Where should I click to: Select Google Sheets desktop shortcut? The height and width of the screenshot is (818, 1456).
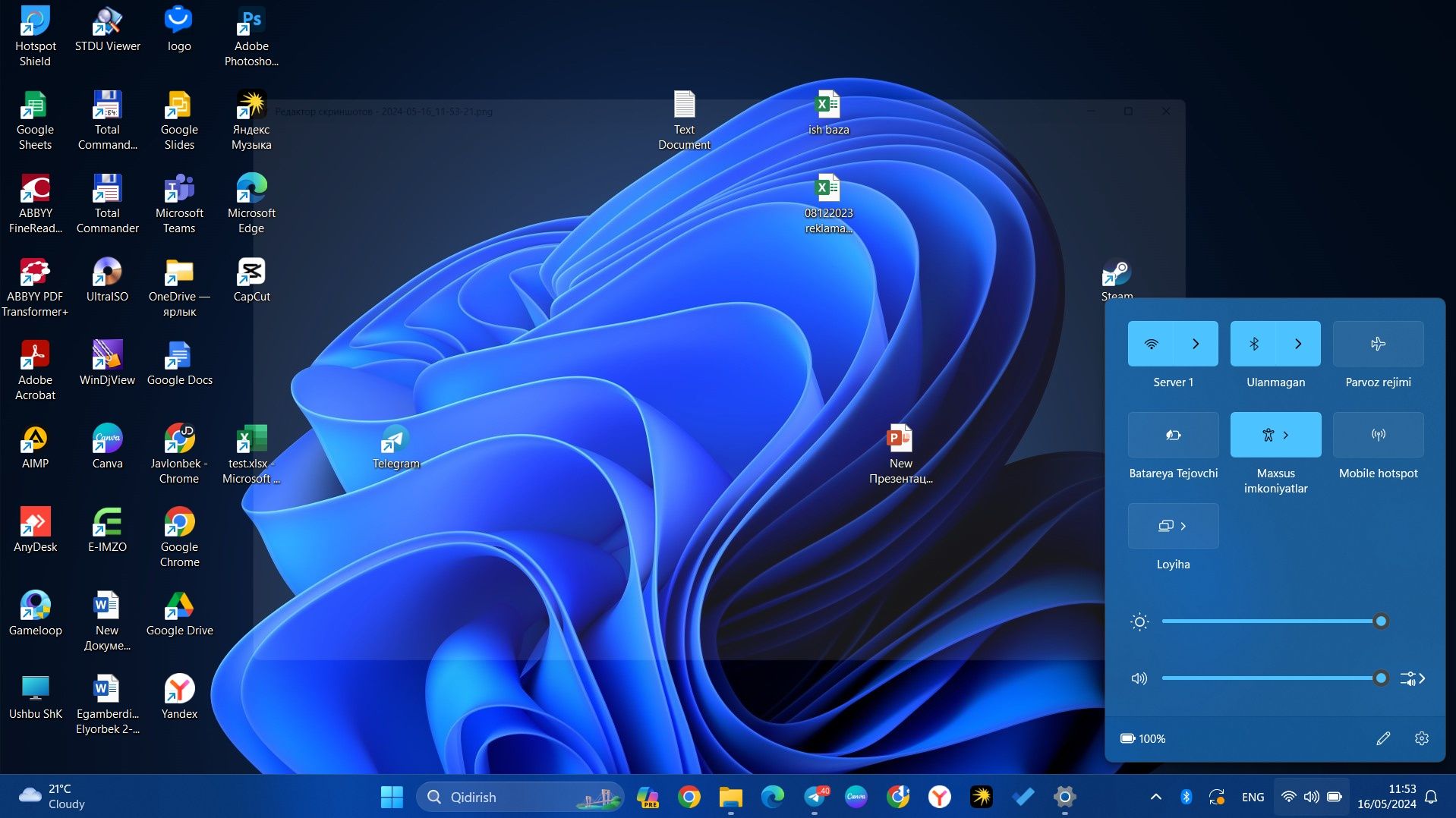pos(35,120)
